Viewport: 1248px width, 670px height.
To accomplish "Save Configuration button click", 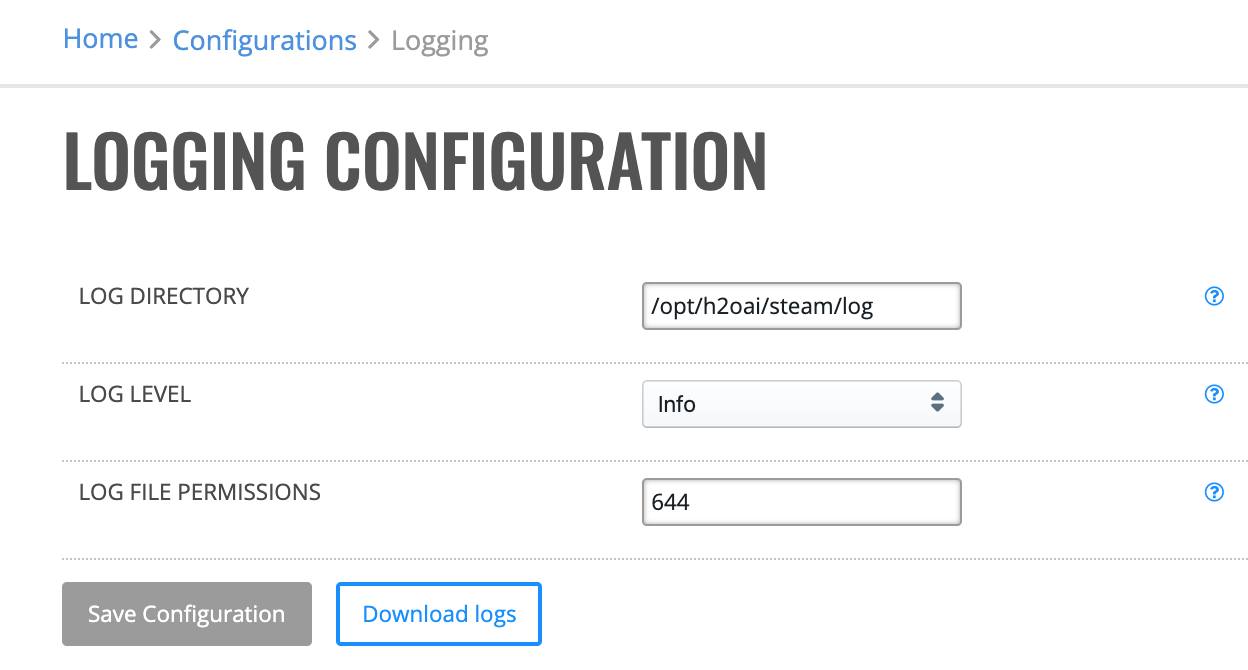I will click(x=187, y=614).
